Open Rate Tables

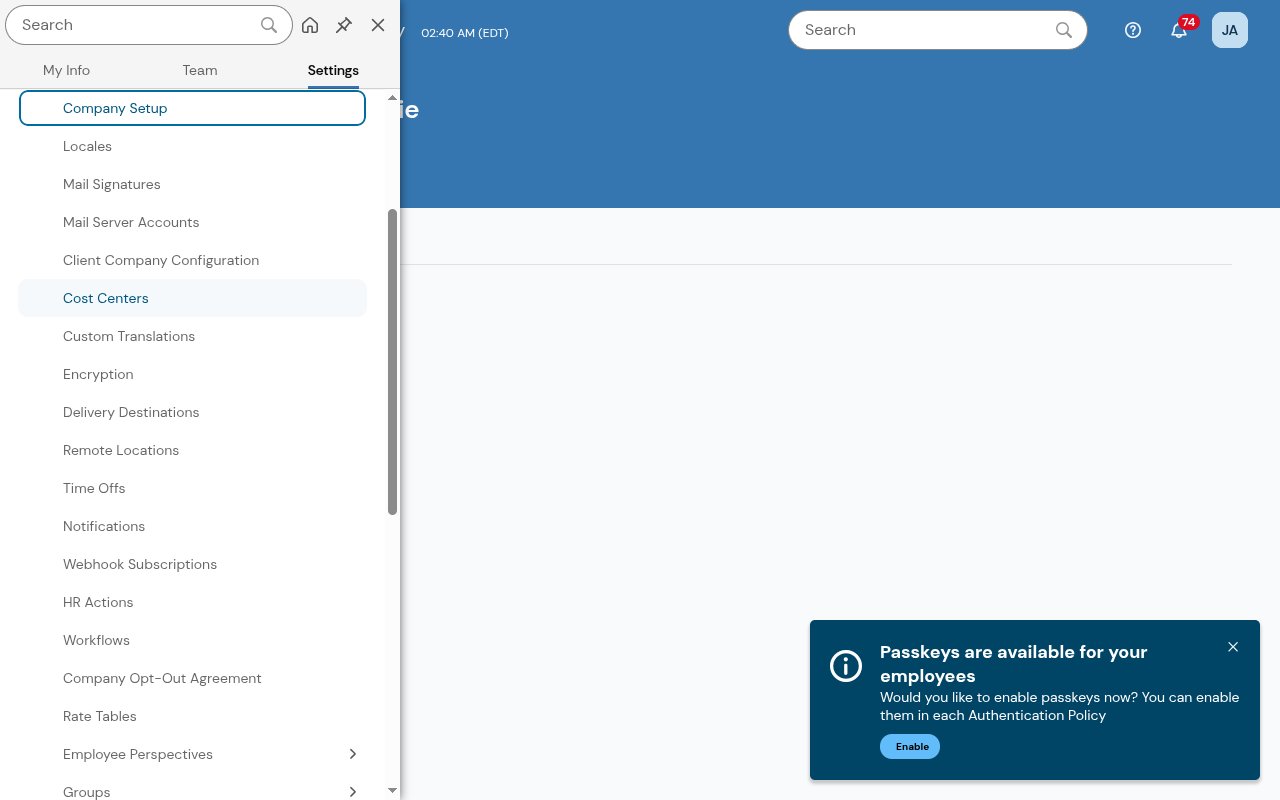coord(193,716)
